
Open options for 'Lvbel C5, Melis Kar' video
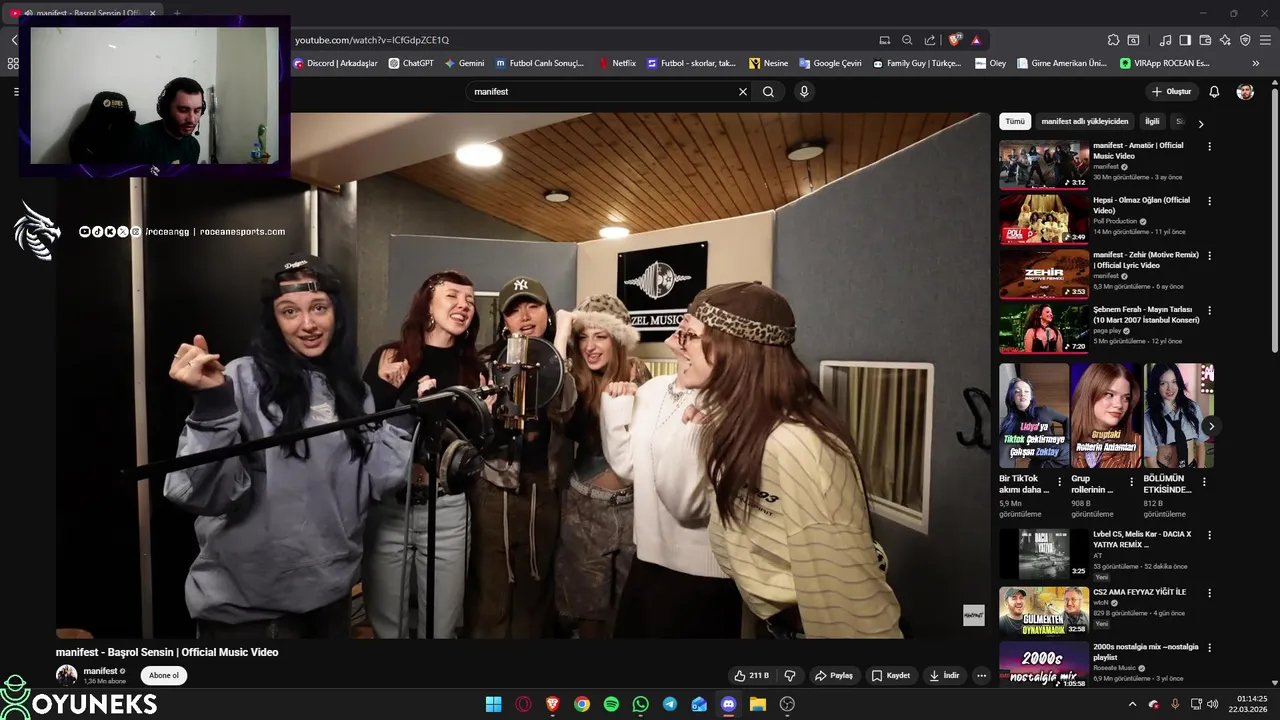pos(1209,535)
